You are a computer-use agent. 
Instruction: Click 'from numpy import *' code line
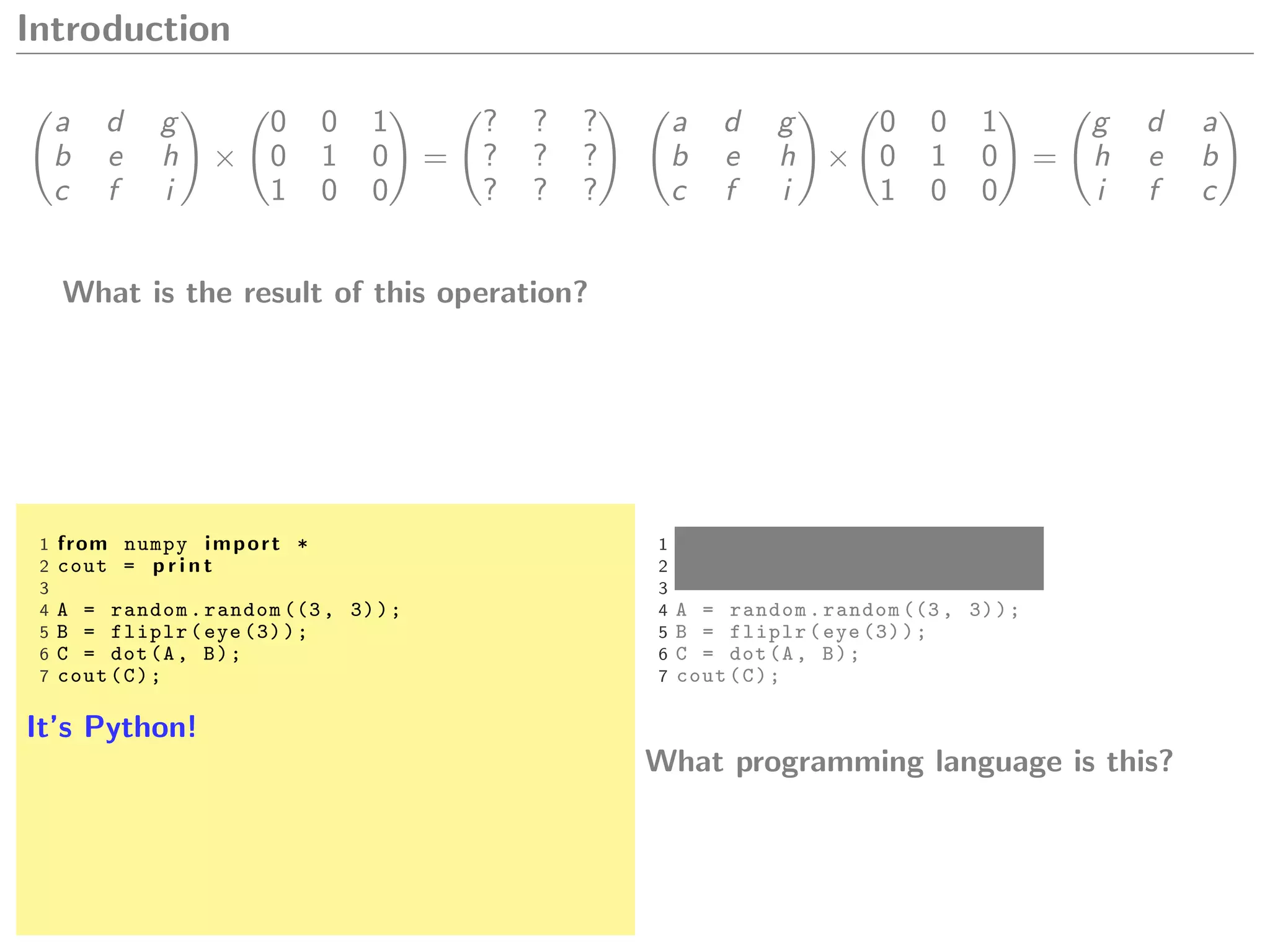click(183, 544)
